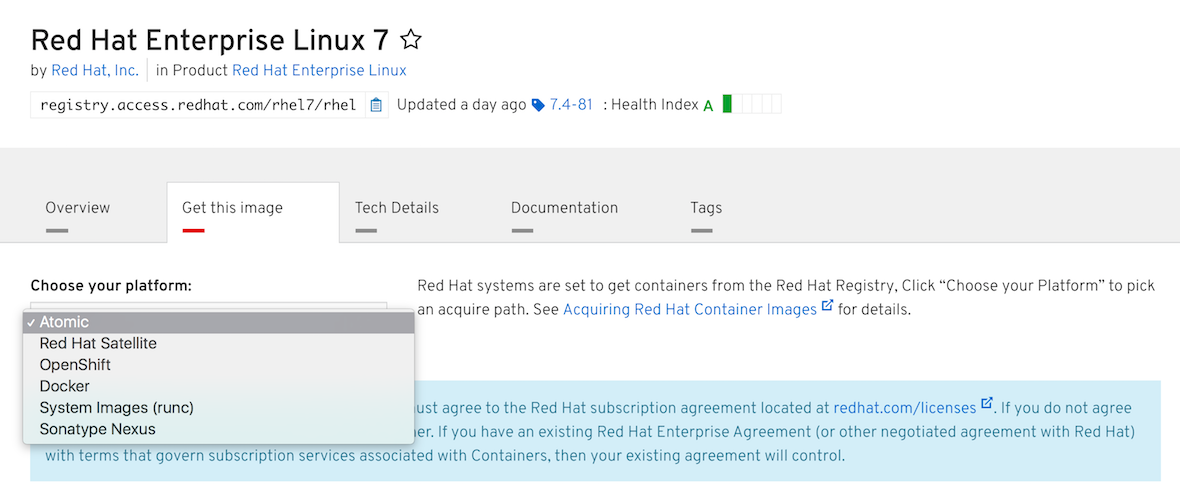Switch to the Overview tab

point(78,208)
